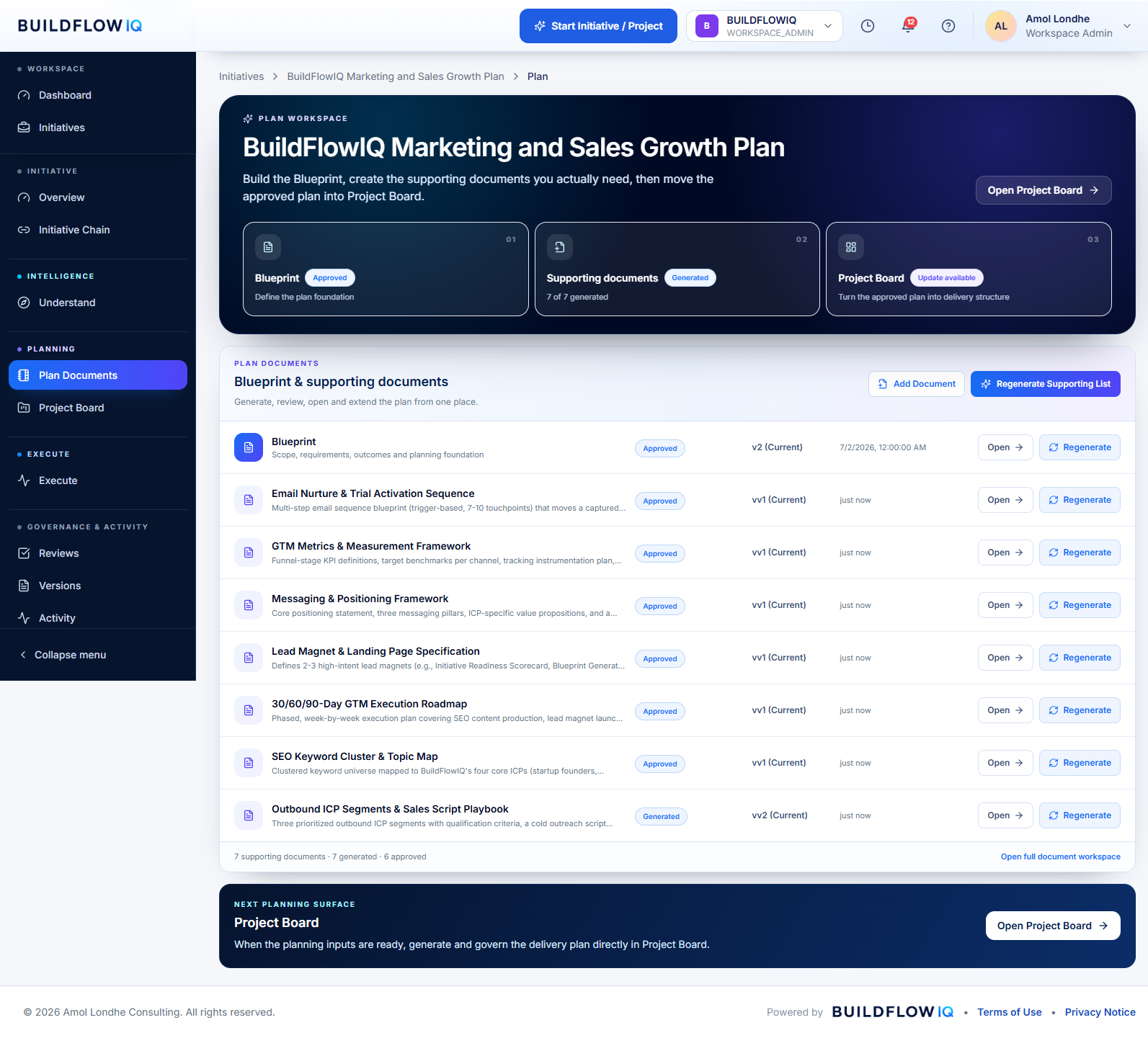Screen dimensions: 1148x1038
Task: Check the notifications bell icon
Action: coord(908,26)
